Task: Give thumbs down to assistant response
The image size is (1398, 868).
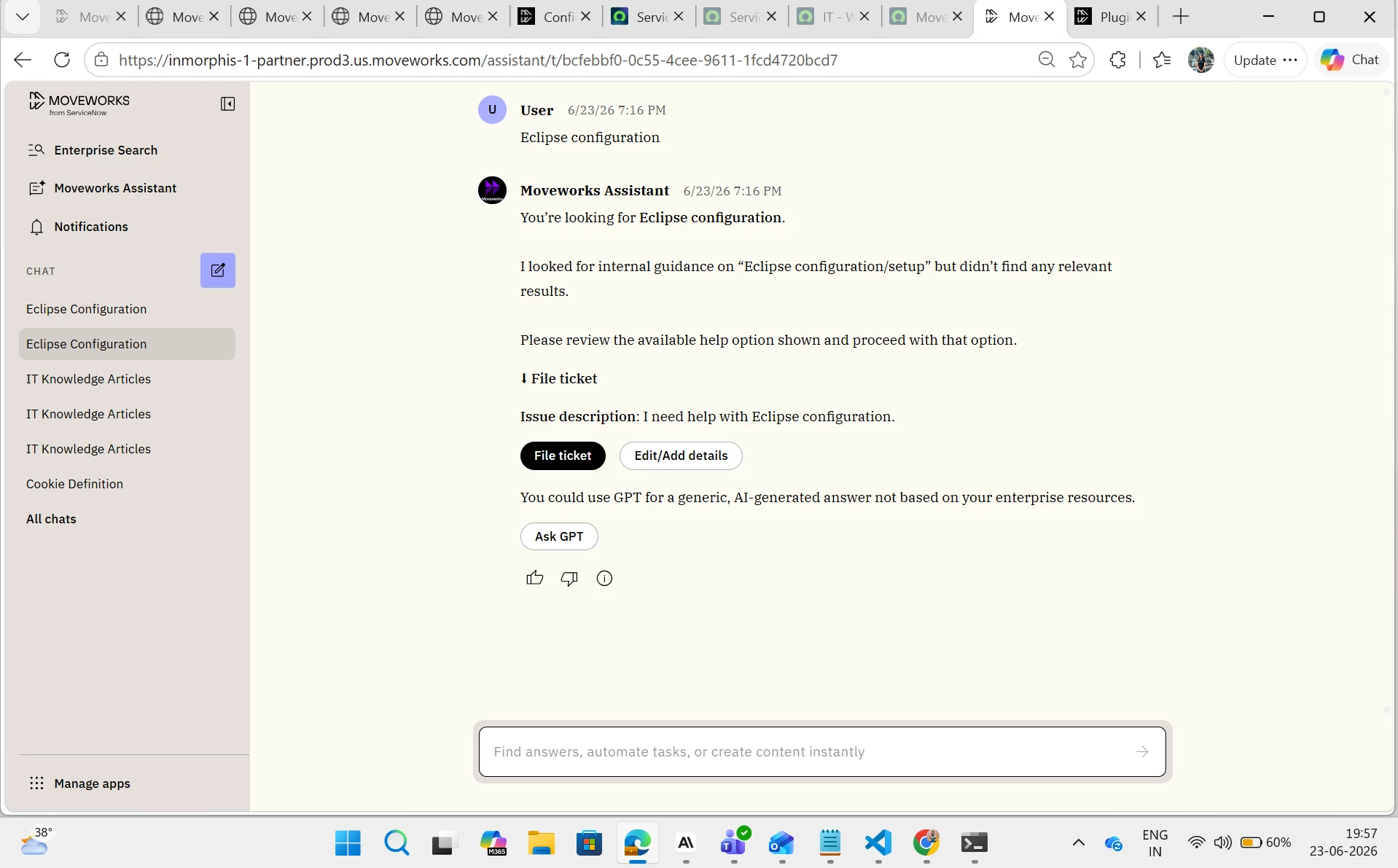Action: point(569,578)
